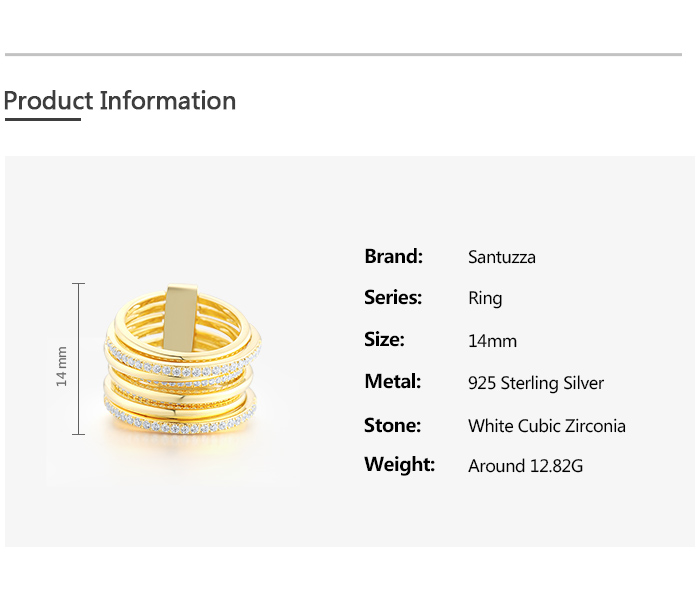Select the "Weight:" label
The width and height of the screenshot is (700, 607).
[x=399, y=464]
